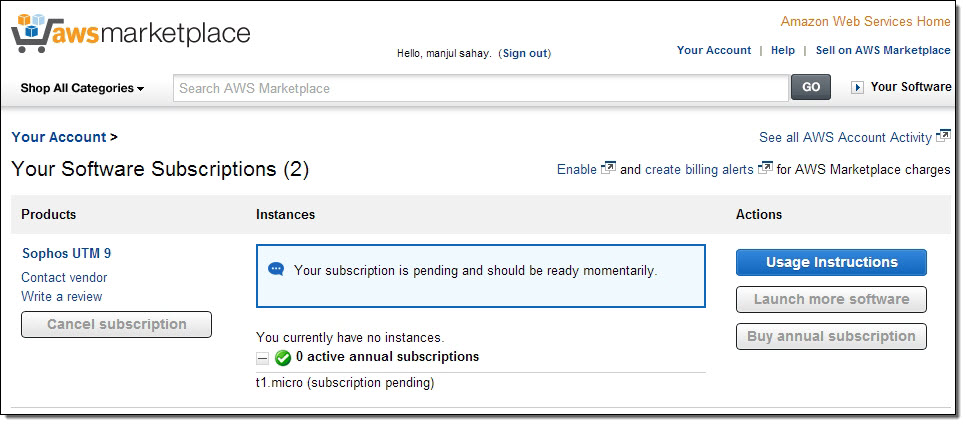Sign out of manjul sahay account
The image size is (966, 425).
pyautogui.click(x=525, y=54)
